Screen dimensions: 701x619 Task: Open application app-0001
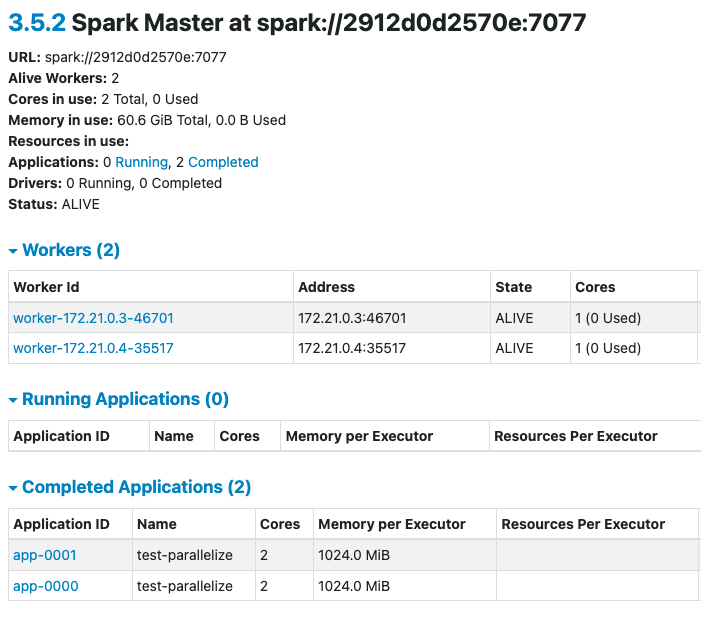(x=45, y=555)
